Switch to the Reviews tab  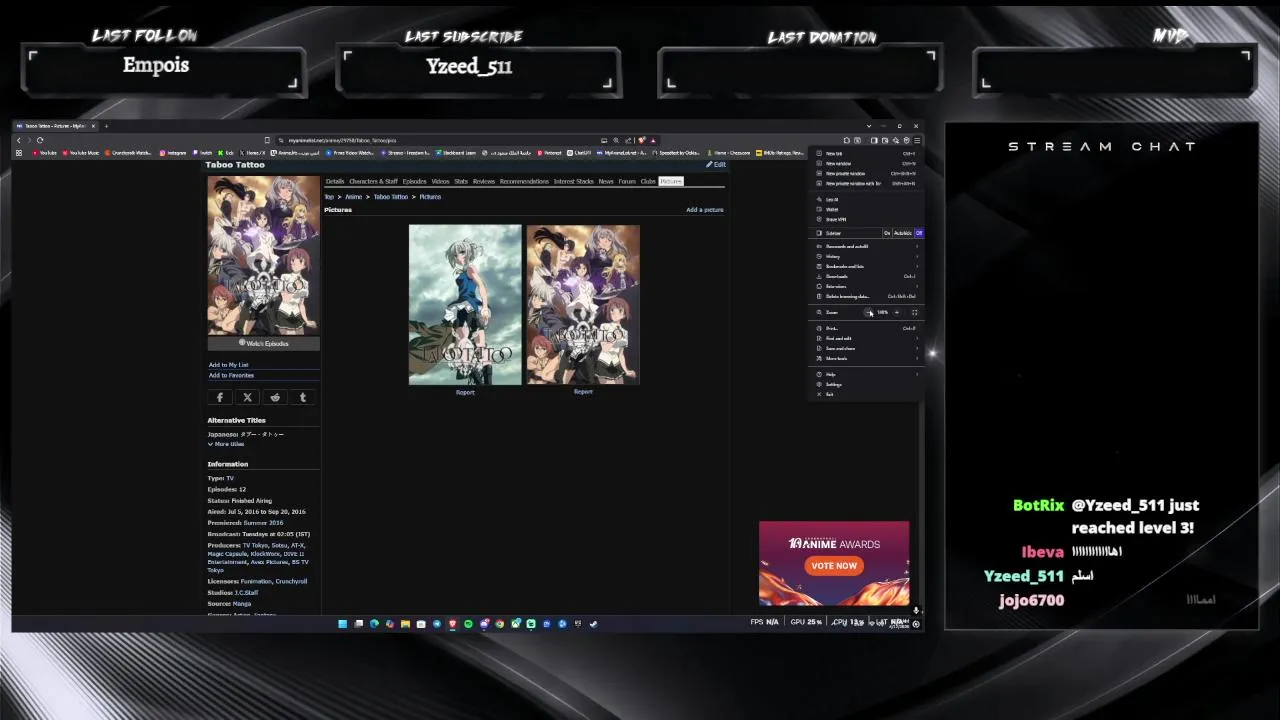[484, 181]
